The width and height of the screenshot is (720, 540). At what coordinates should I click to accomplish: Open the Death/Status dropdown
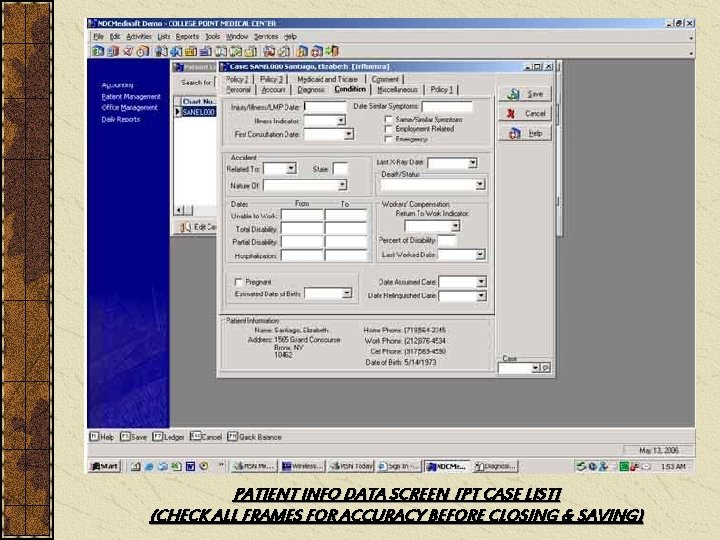[x=480, y=185]
